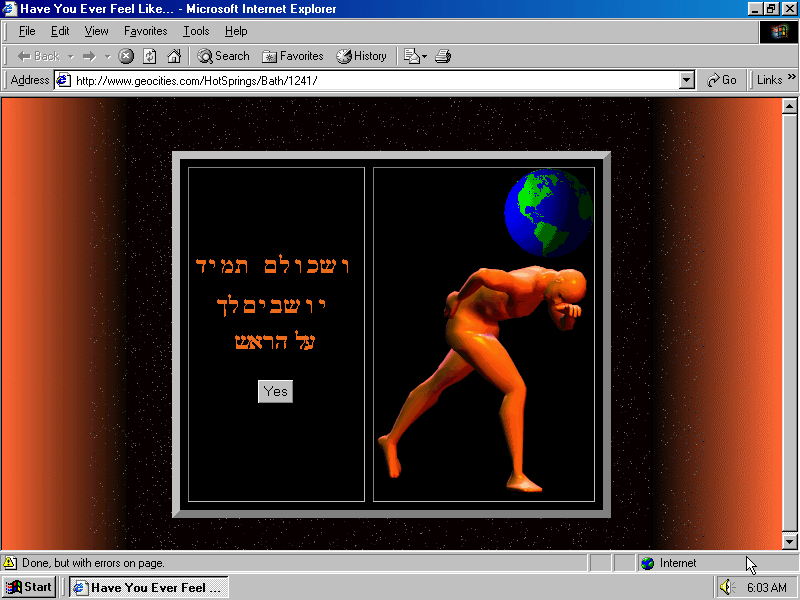Go to the Home page icon
Viewport: 800px width, 600px height.
pos(174,56)
